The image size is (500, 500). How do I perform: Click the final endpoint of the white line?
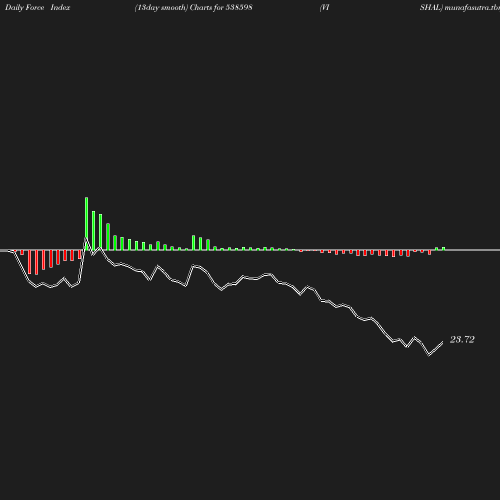click(443, 342)
